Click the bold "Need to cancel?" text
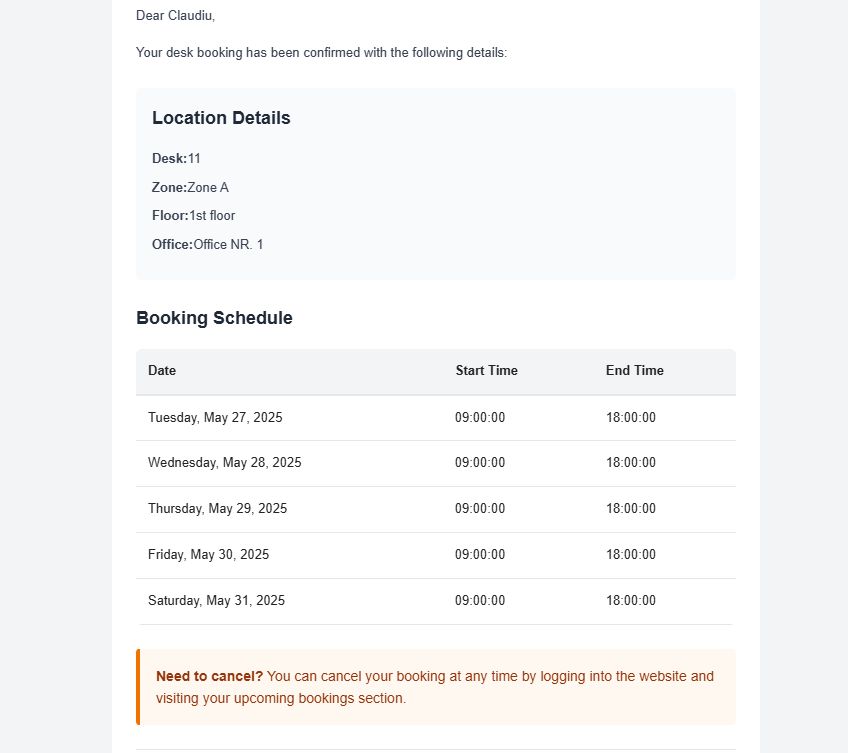The image size is (848, 753). click(209, 676)
